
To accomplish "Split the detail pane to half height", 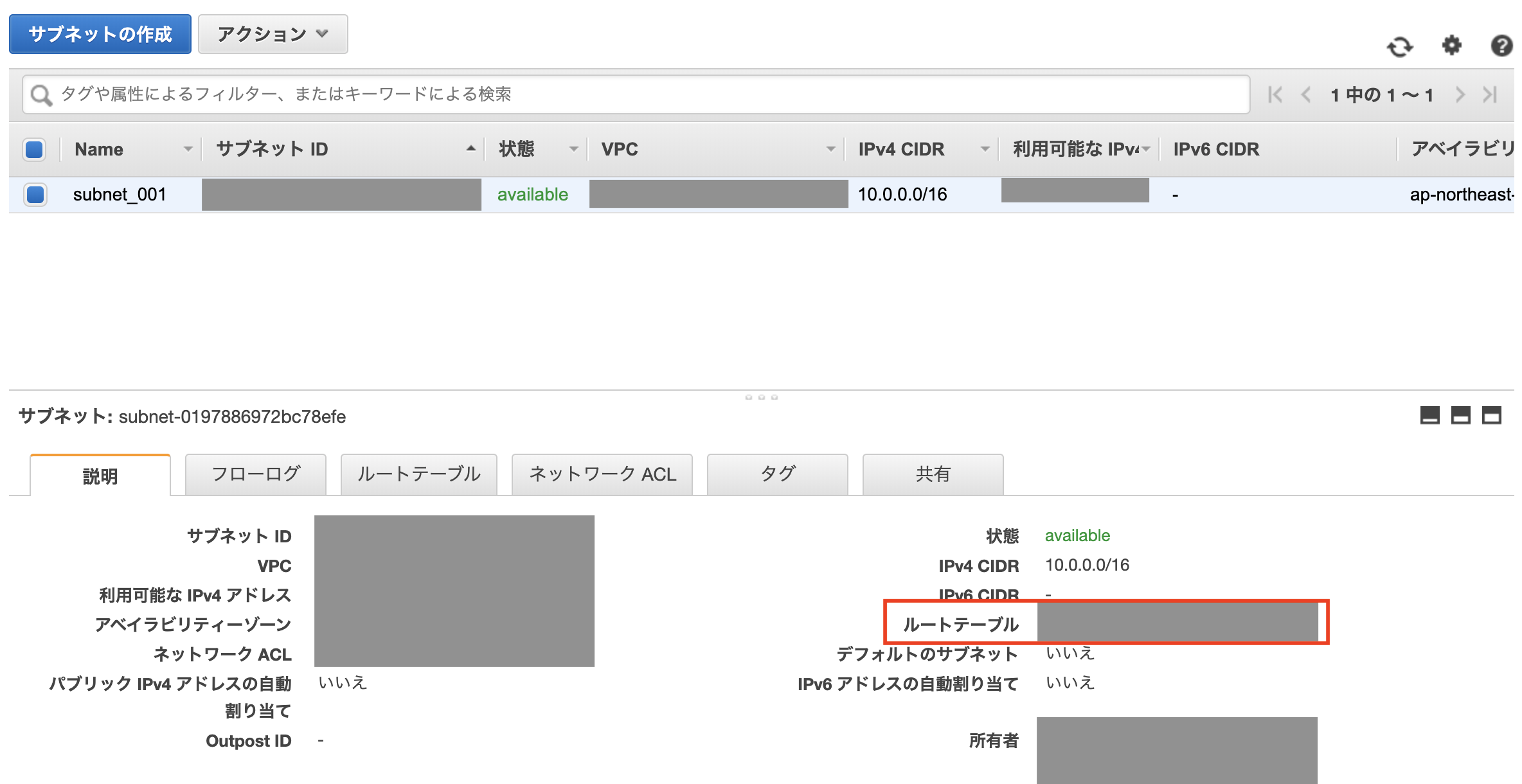I will pyautogui.click(x=1460, y=416).
